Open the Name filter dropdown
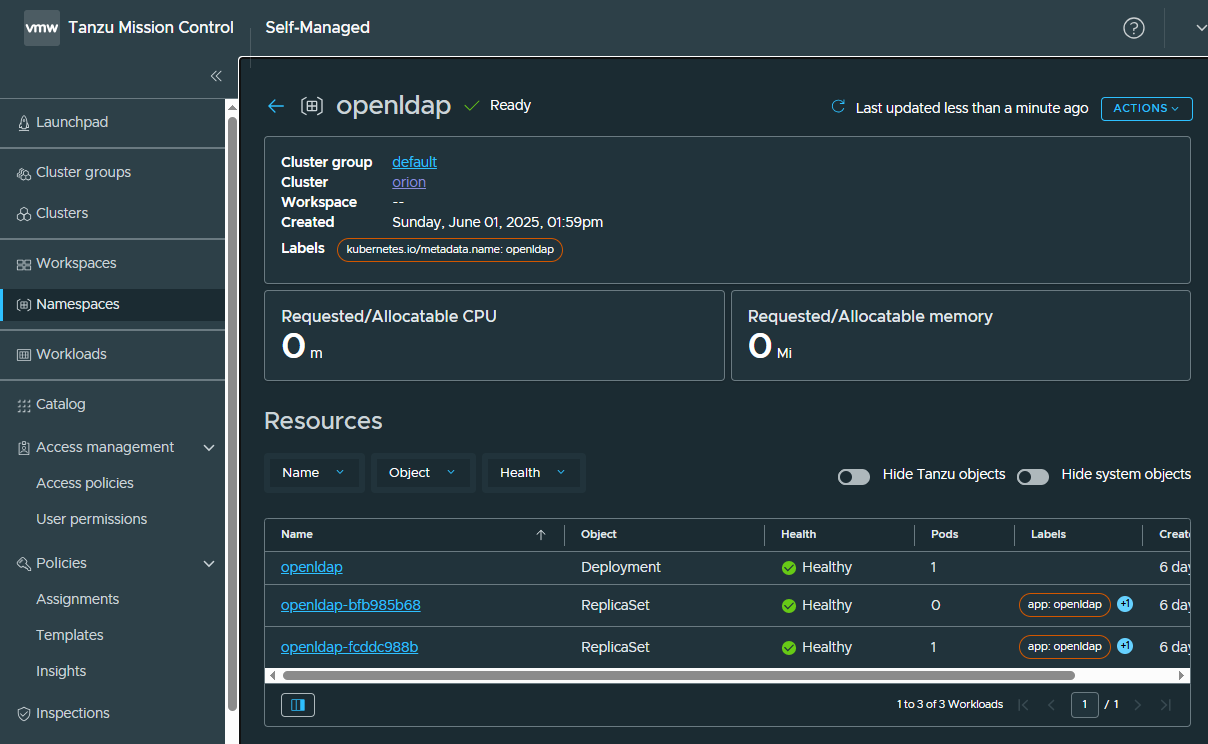 coord(314,473)
